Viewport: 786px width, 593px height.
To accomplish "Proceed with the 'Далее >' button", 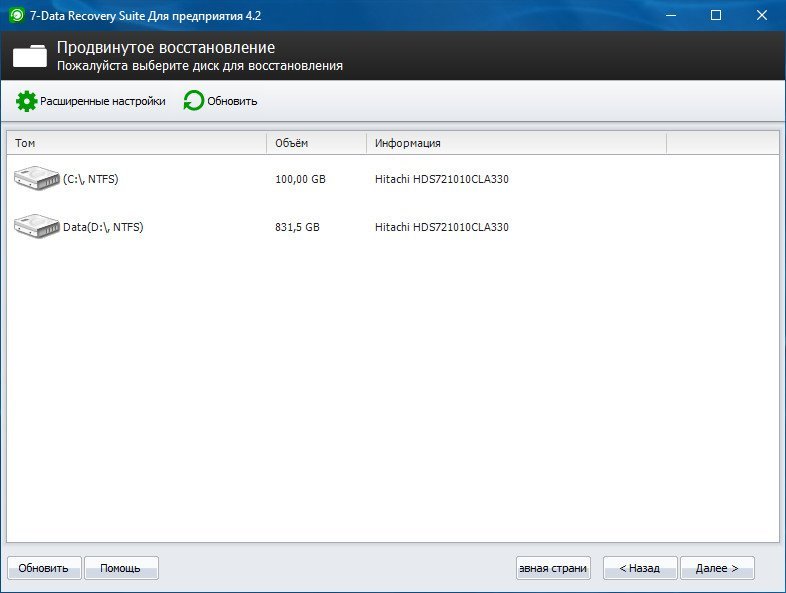I will click(x=717, y=568).
